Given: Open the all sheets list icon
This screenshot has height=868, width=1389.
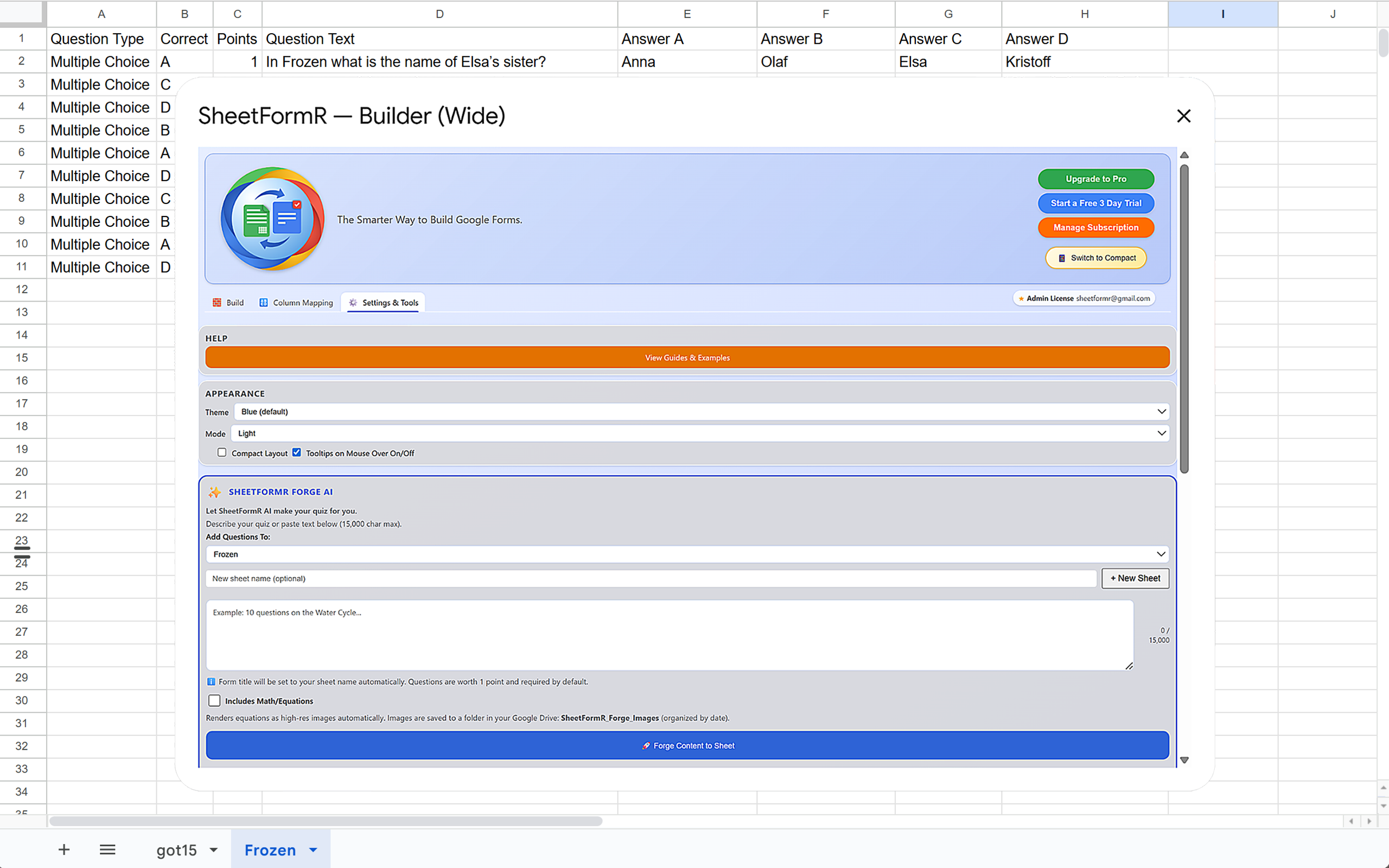Looking at the screenshot, I should click(x=107, y=850).
